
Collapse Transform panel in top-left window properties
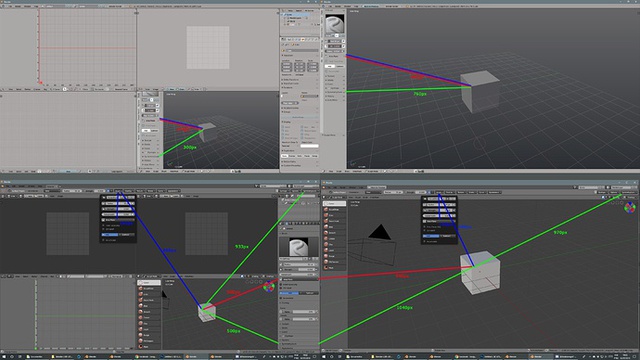click(300, 55)
